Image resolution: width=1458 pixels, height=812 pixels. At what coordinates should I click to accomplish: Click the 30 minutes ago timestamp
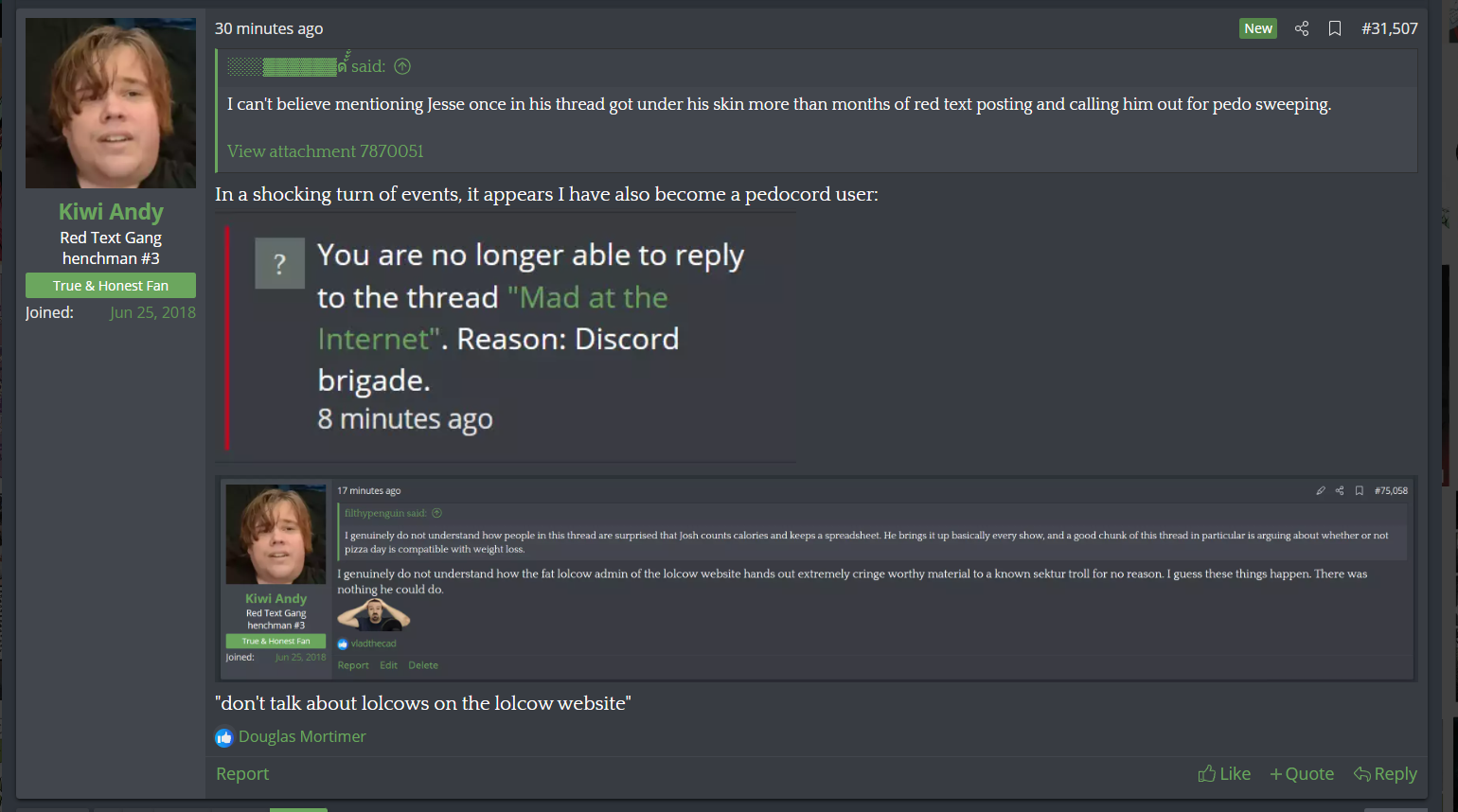pos(269,28)
